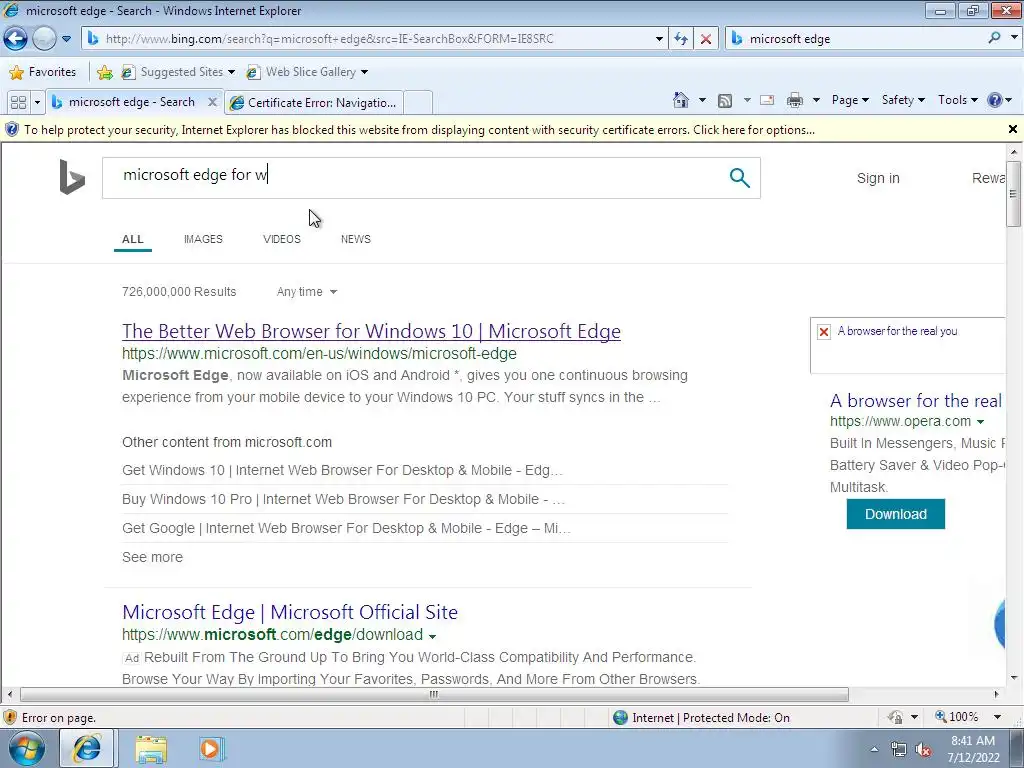Close the microsoft edge - Search tab
The width and height of the screenshot is (1024, 768).
212,102
